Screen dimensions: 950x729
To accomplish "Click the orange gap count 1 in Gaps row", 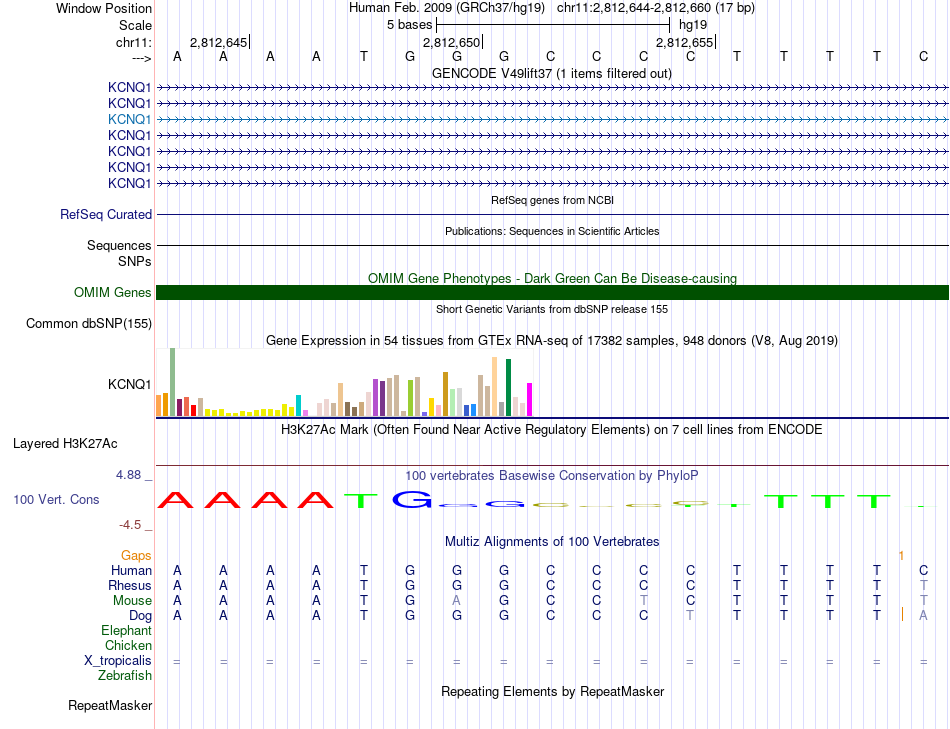I will point(902,555).
